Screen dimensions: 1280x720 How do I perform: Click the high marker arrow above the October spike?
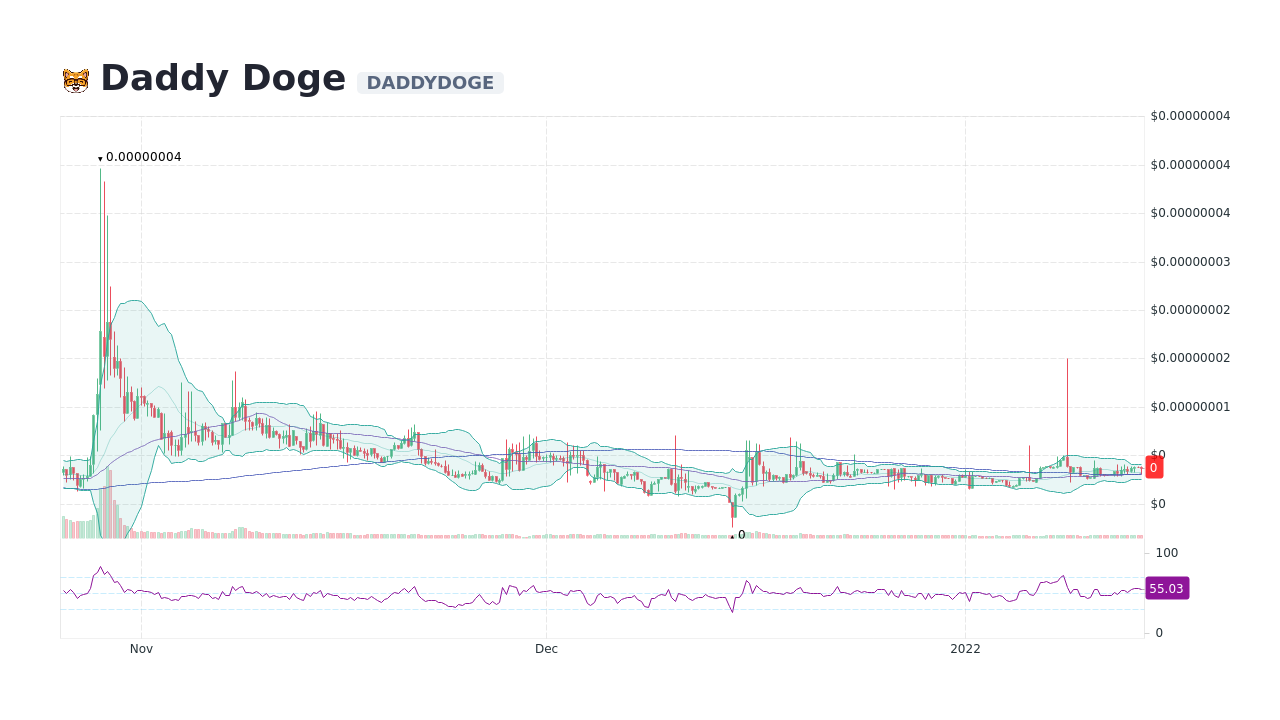click(x=99, y=157)
